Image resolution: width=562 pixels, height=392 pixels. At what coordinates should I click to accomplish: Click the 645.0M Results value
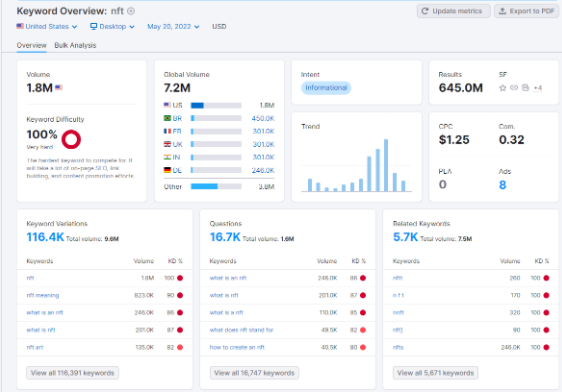[x=461, y=88]
